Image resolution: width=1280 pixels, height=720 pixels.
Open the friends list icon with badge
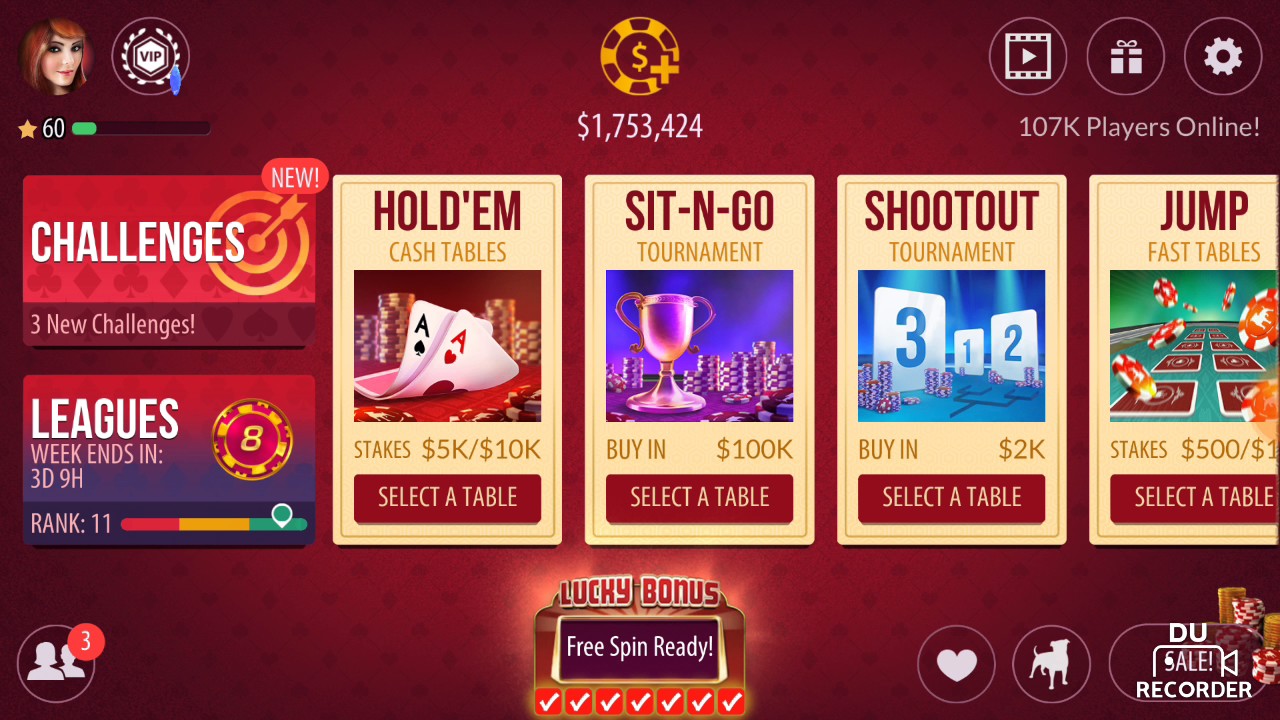[x=57, y=662]
